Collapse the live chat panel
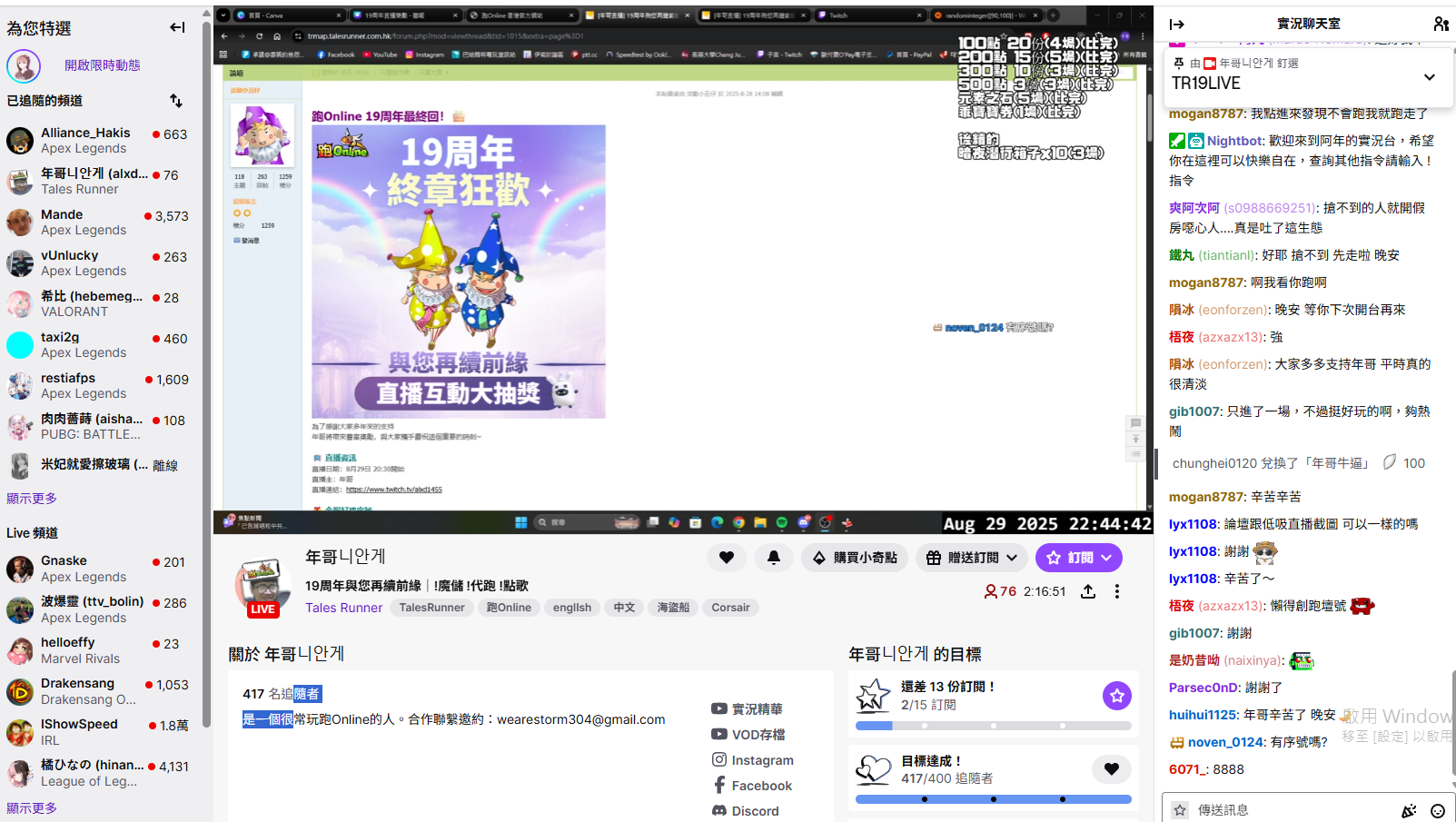Screen dimensions: 1456x822 point(1177,25)
